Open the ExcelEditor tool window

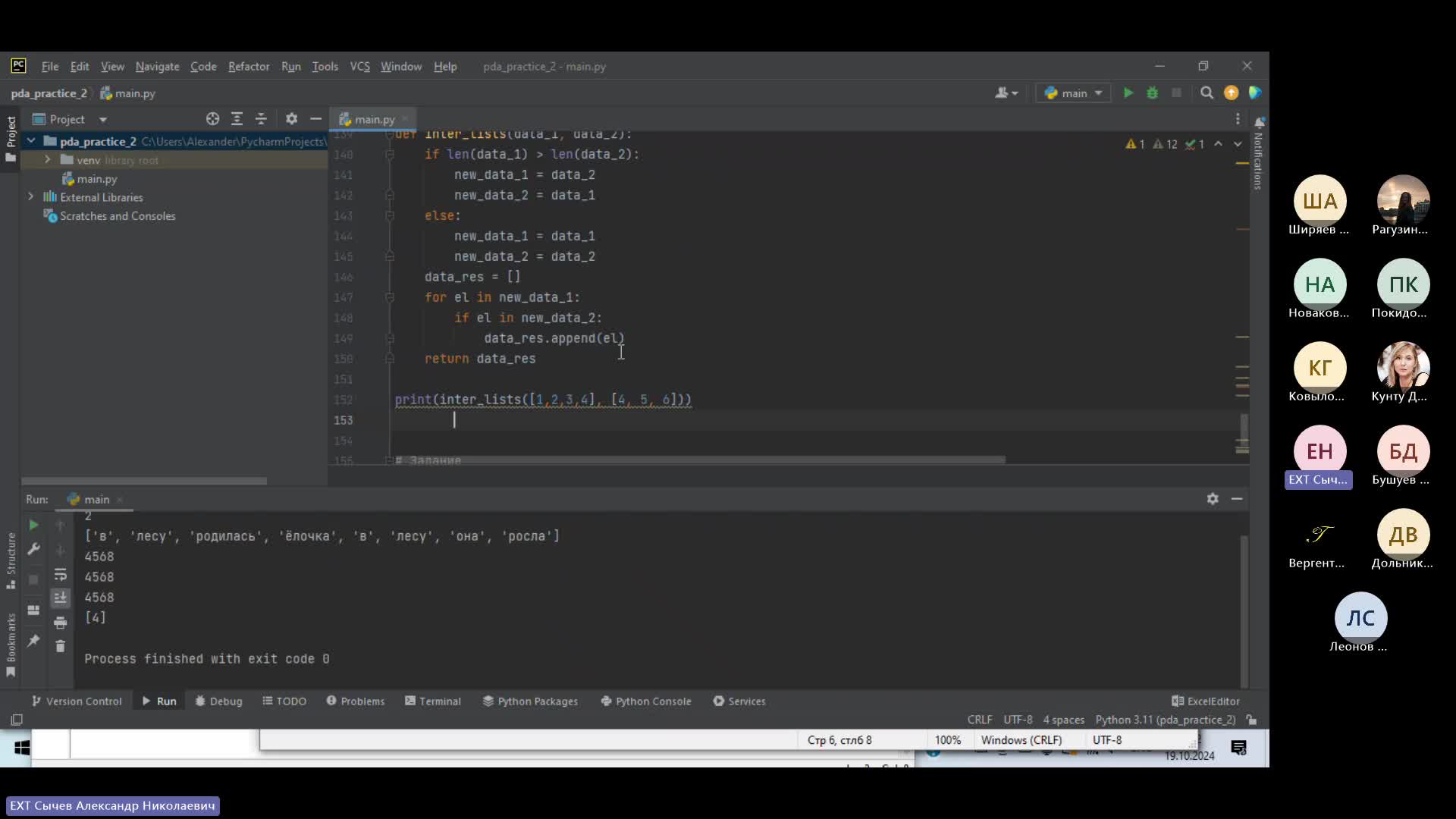(x=1206, y=701)
